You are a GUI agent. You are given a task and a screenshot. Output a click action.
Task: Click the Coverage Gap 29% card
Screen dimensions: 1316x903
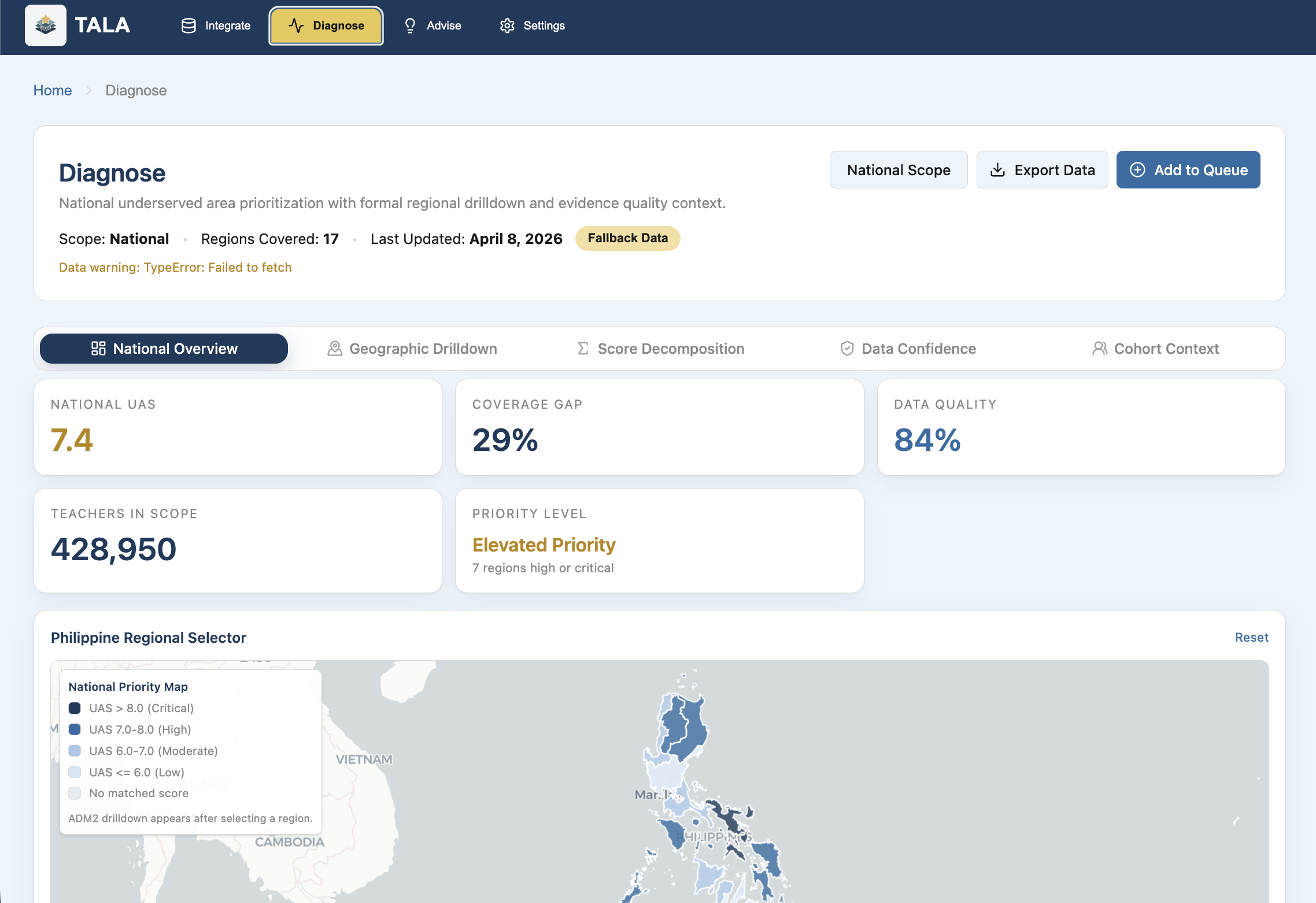[660, 427]
